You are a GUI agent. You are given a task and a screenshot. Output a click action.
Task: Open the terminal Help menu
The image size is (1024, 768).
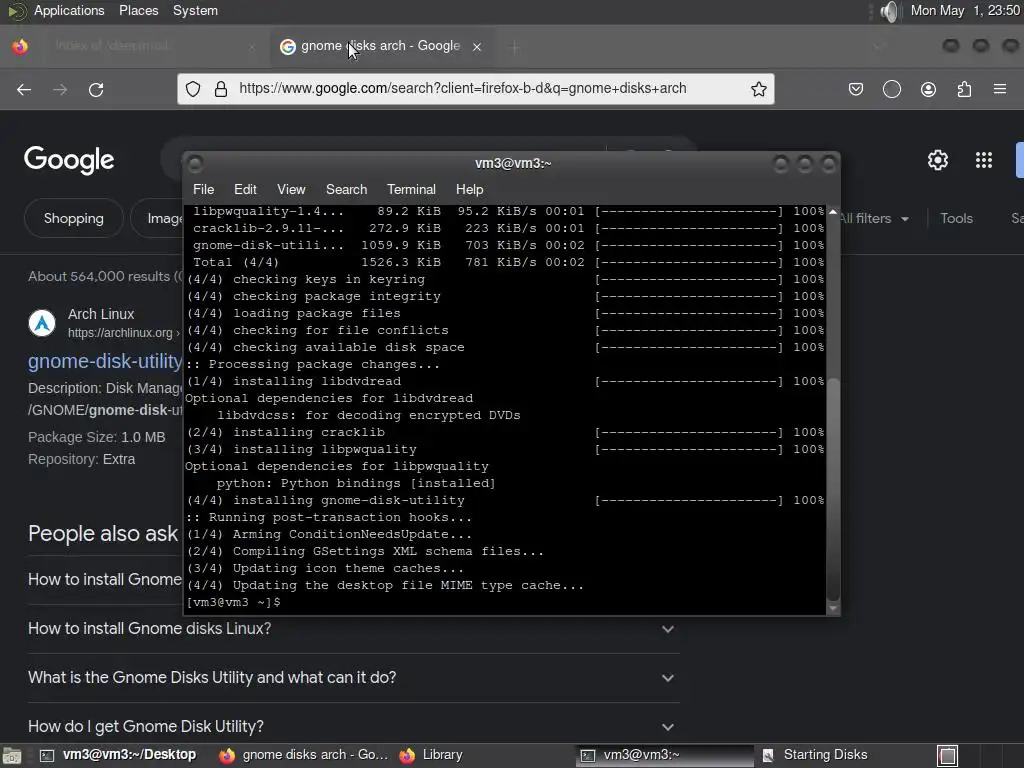tap(470, 189)
